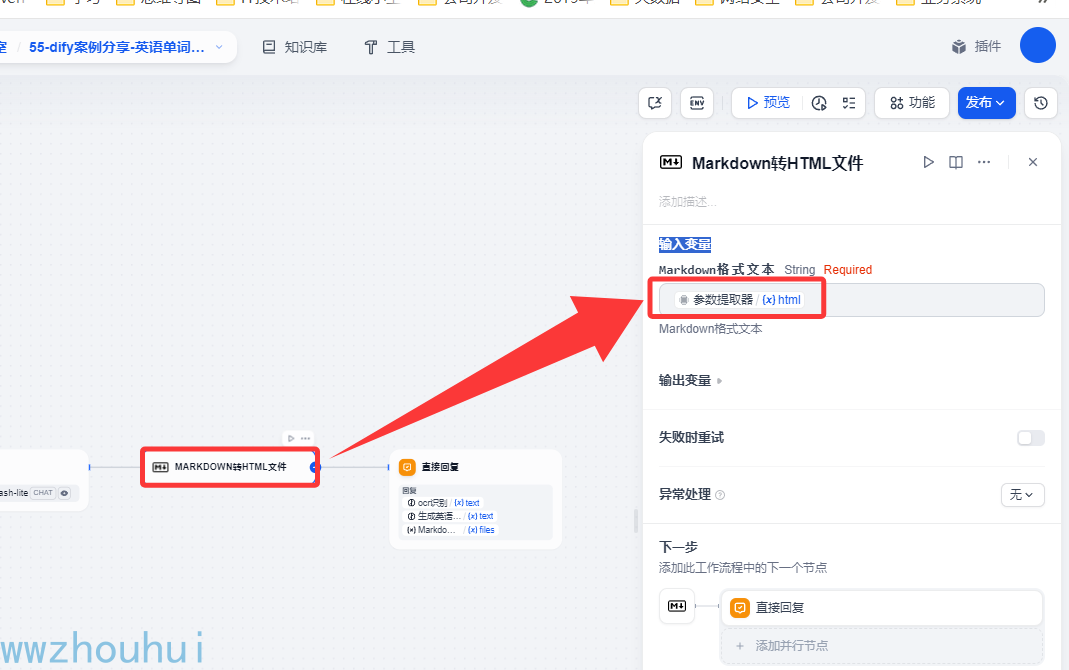1069x670 pixels.
Task: Open the run history clock icon
Action: point(819,103)
